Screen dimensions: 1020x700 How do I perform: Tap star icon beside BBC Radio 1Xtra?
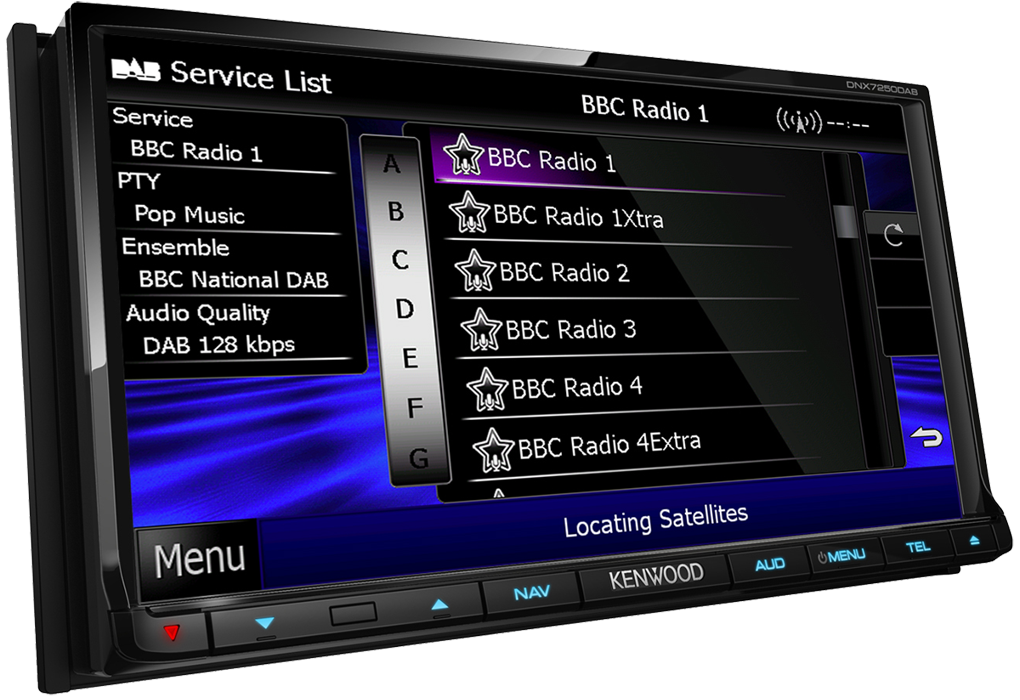469,213
